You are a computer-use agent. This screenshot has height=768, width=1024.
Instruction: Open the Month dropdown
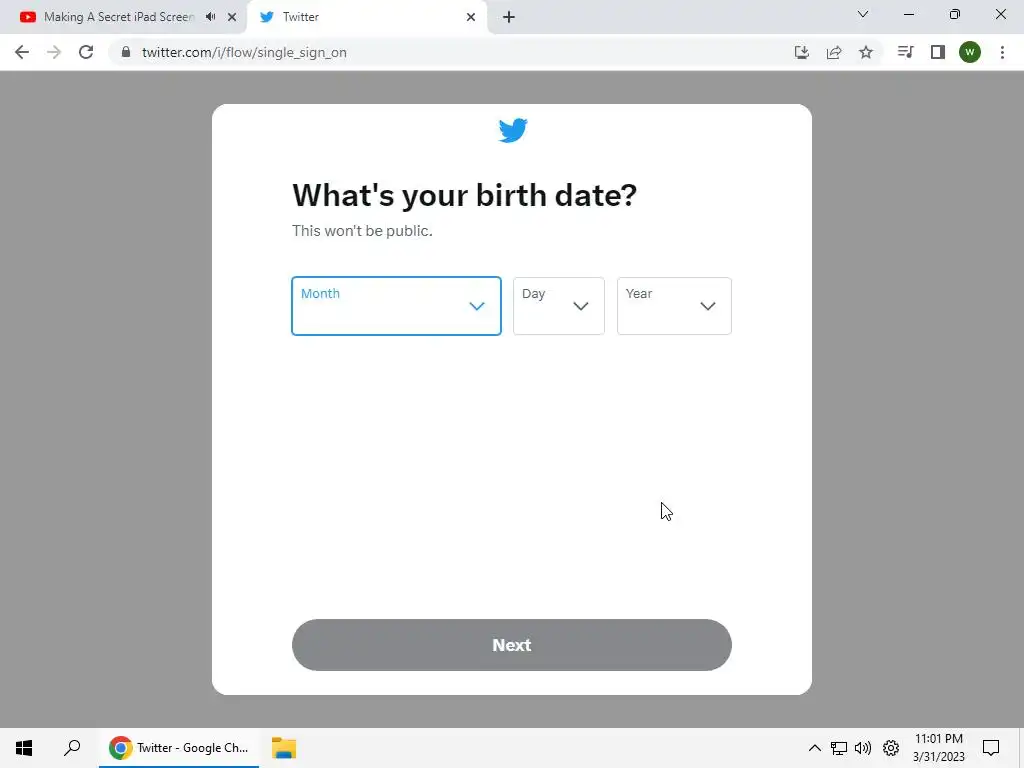pos(396,306)
